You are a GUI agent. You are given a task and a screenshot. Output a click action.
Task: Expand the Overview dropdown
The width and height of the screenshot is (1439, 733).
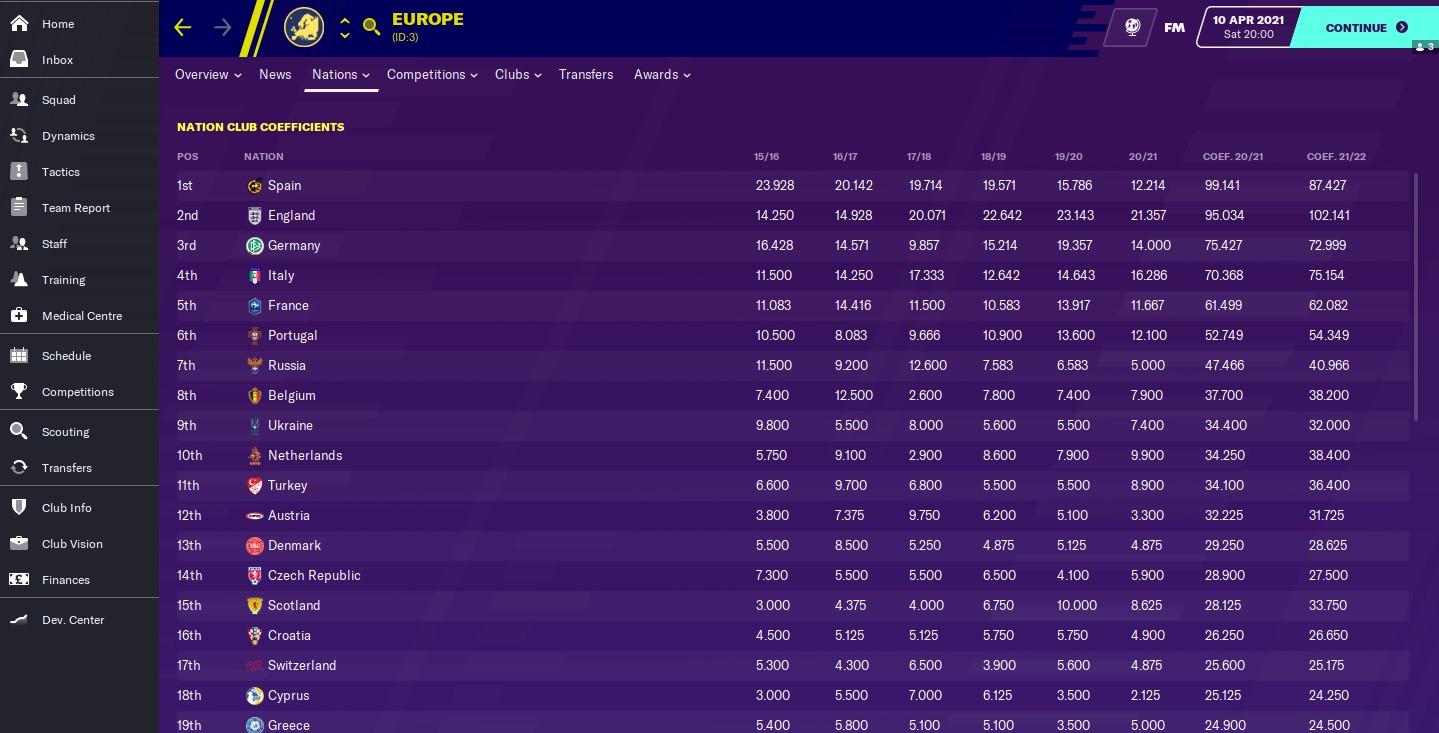pyautogui.click(x=208, y=74)
